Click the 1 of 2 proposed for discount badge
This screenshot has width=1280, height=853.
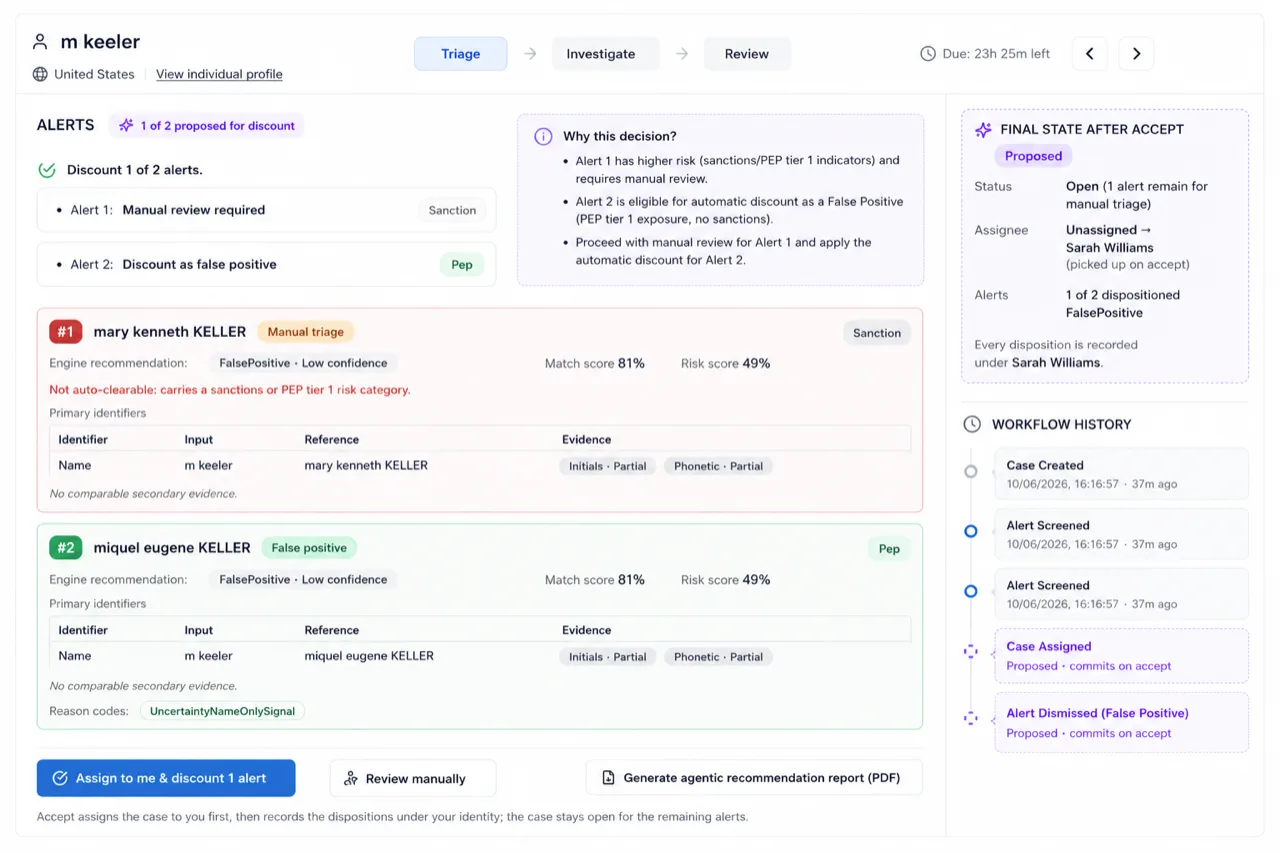(207, 126)
